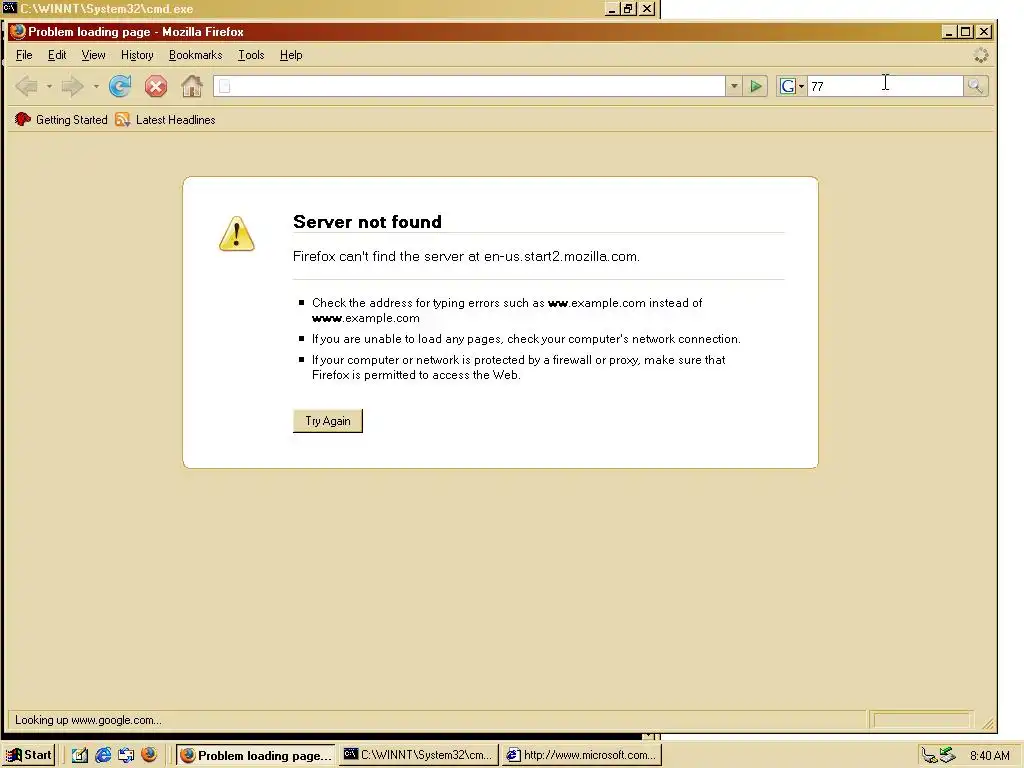Switch to microsoft.com Internet Explorer taskbar button

(582, 755)
